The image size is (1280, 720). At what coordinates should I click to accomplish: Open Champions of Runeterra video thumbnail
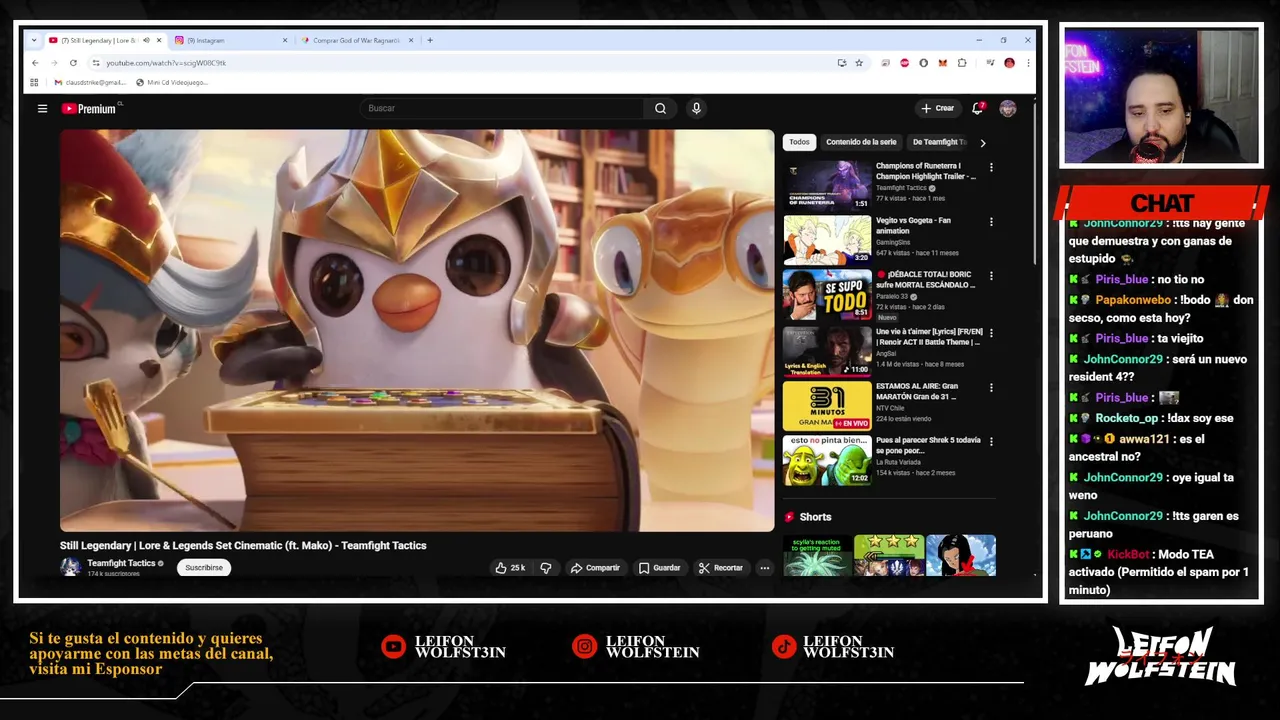827,184
